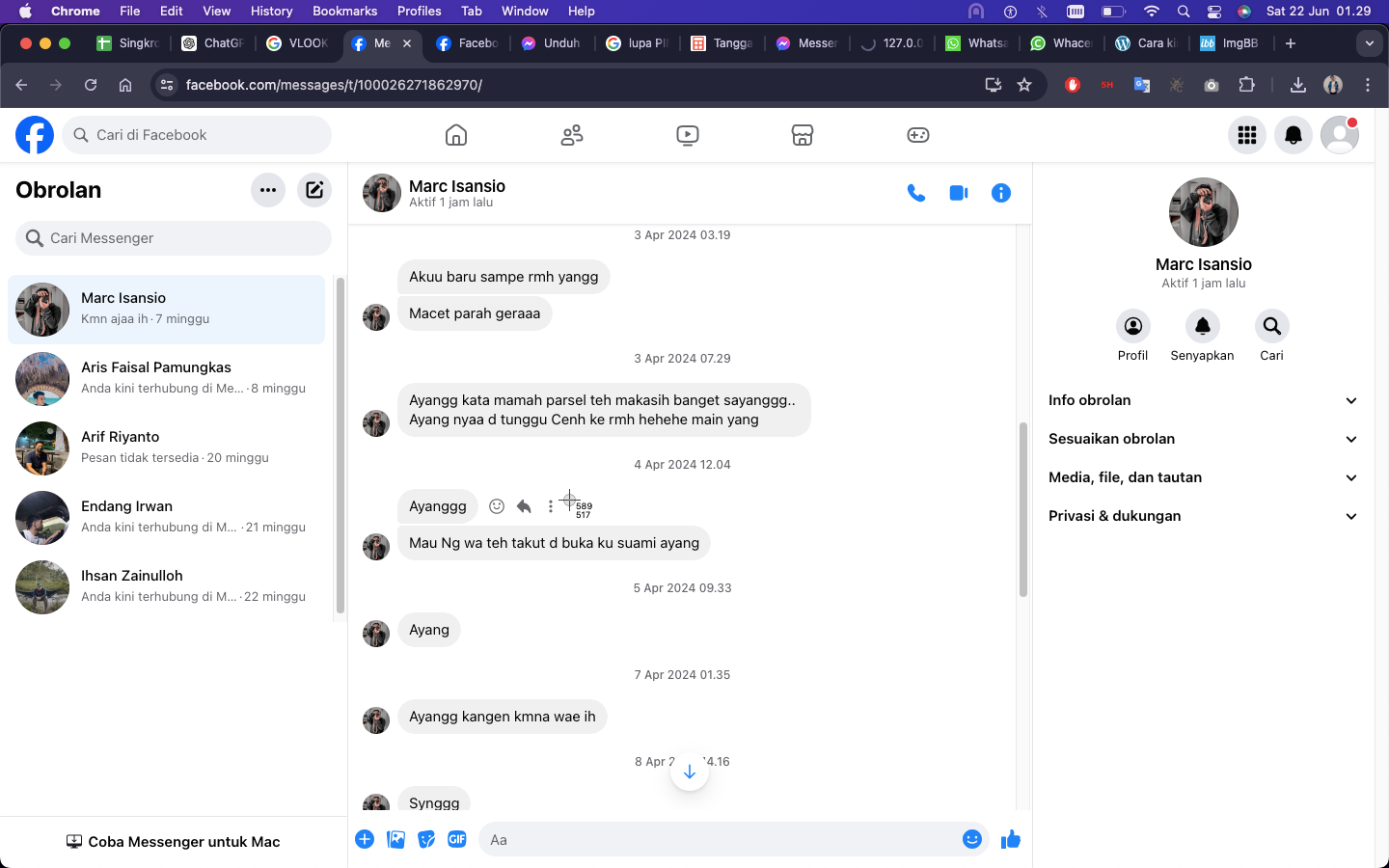Click the GIF picker icon
This screenshot has width=1389, height=868.
[x=457, y=839]
